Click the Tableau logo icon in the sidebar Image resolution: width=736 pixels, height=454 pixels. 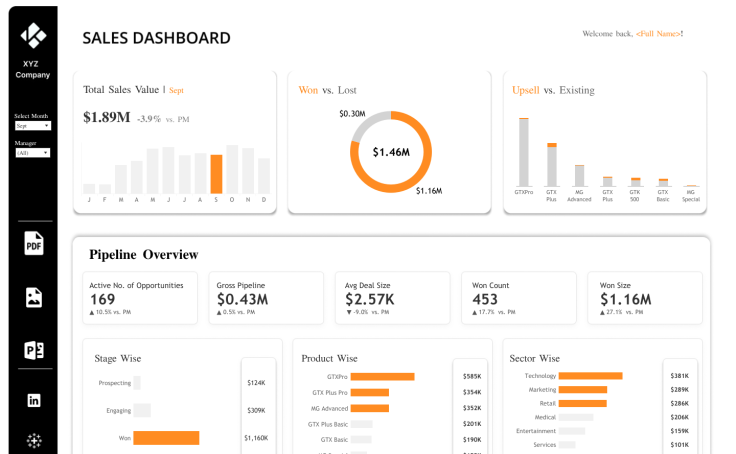[34, 440]
